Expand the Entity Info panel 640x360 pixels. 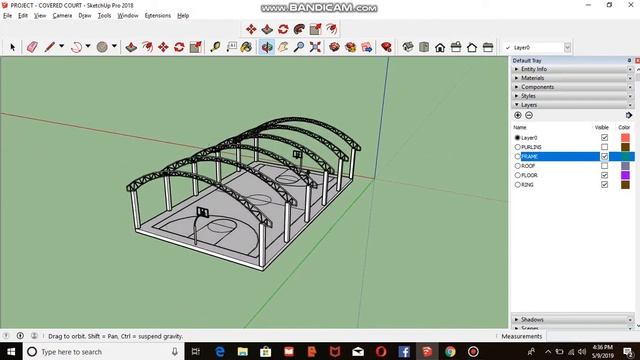click(x=572, y=69)
